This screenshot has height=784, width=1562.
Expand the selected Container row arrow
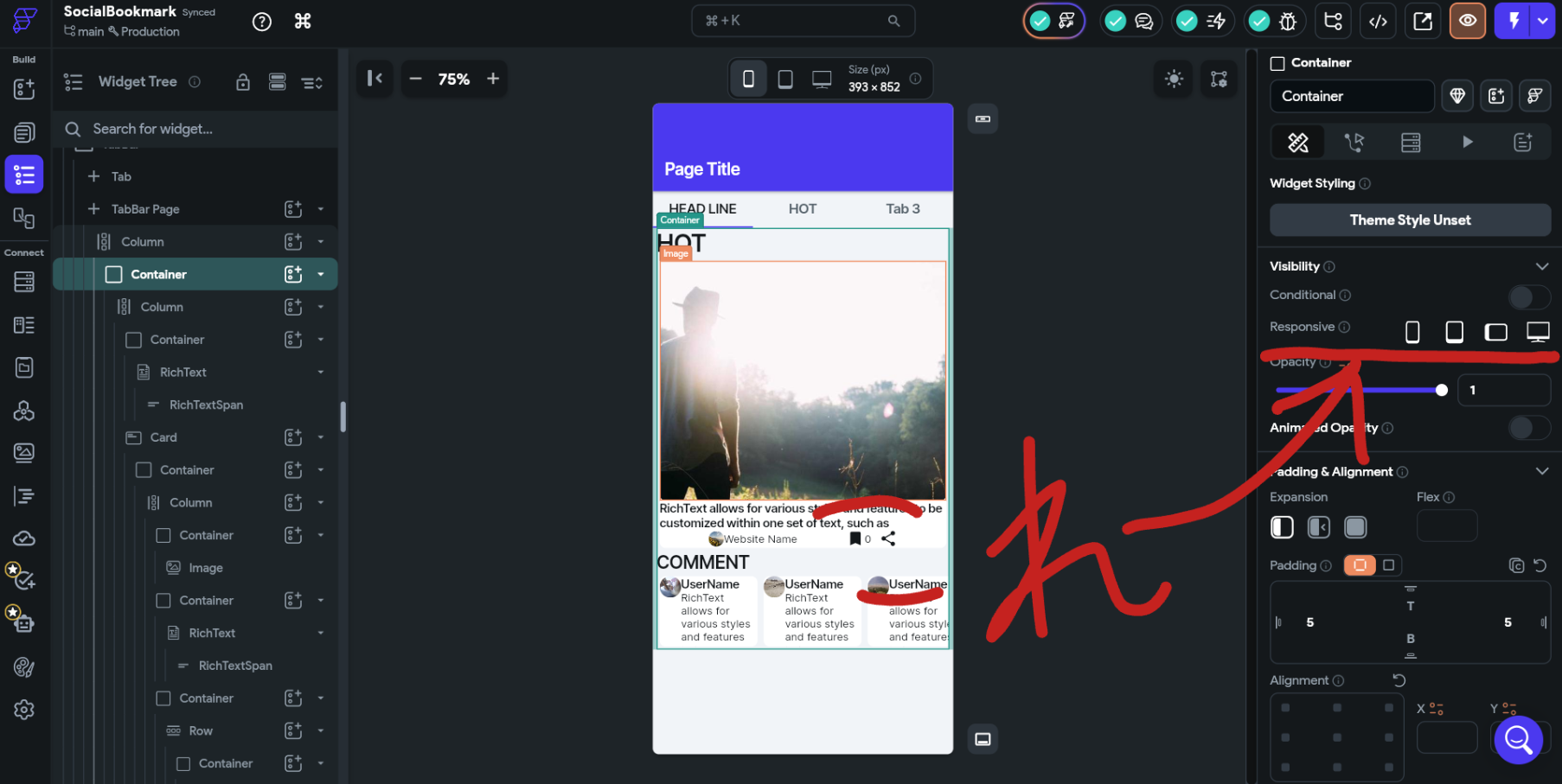[321, 274]
